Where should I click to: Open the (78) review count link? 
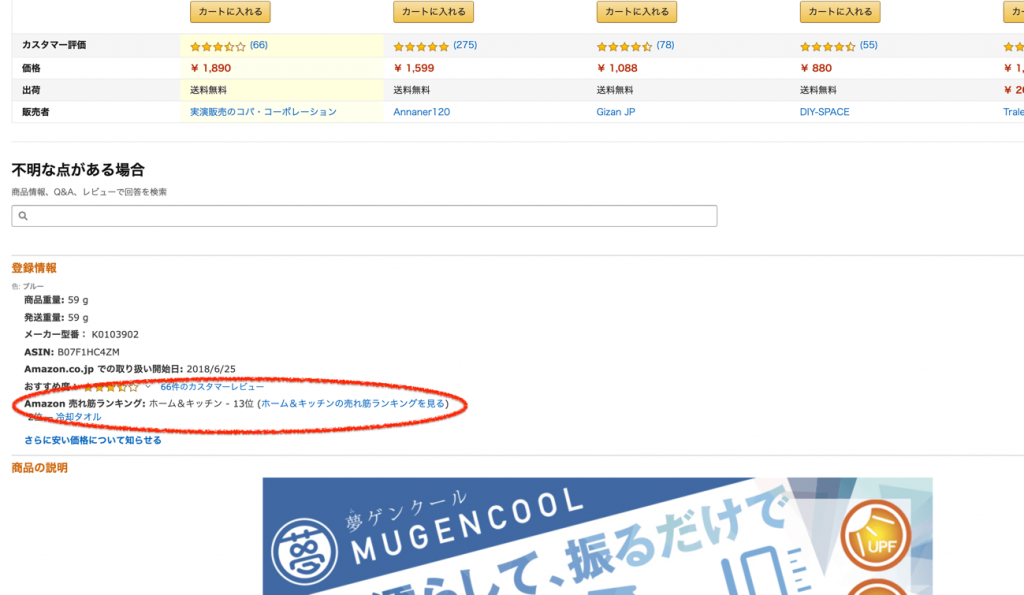click(x=665, y=45)
